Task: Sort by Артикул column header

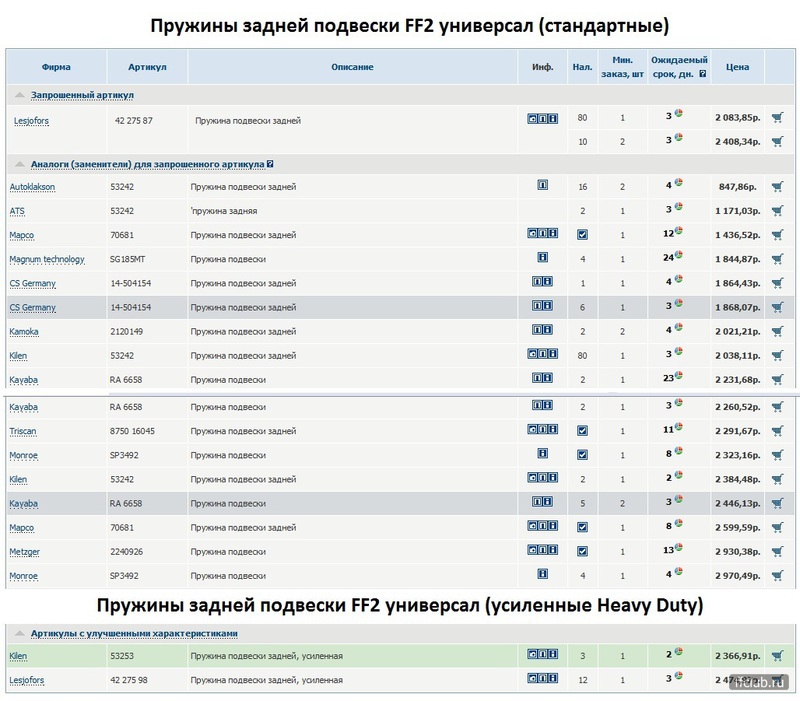Action: (147, 67)
